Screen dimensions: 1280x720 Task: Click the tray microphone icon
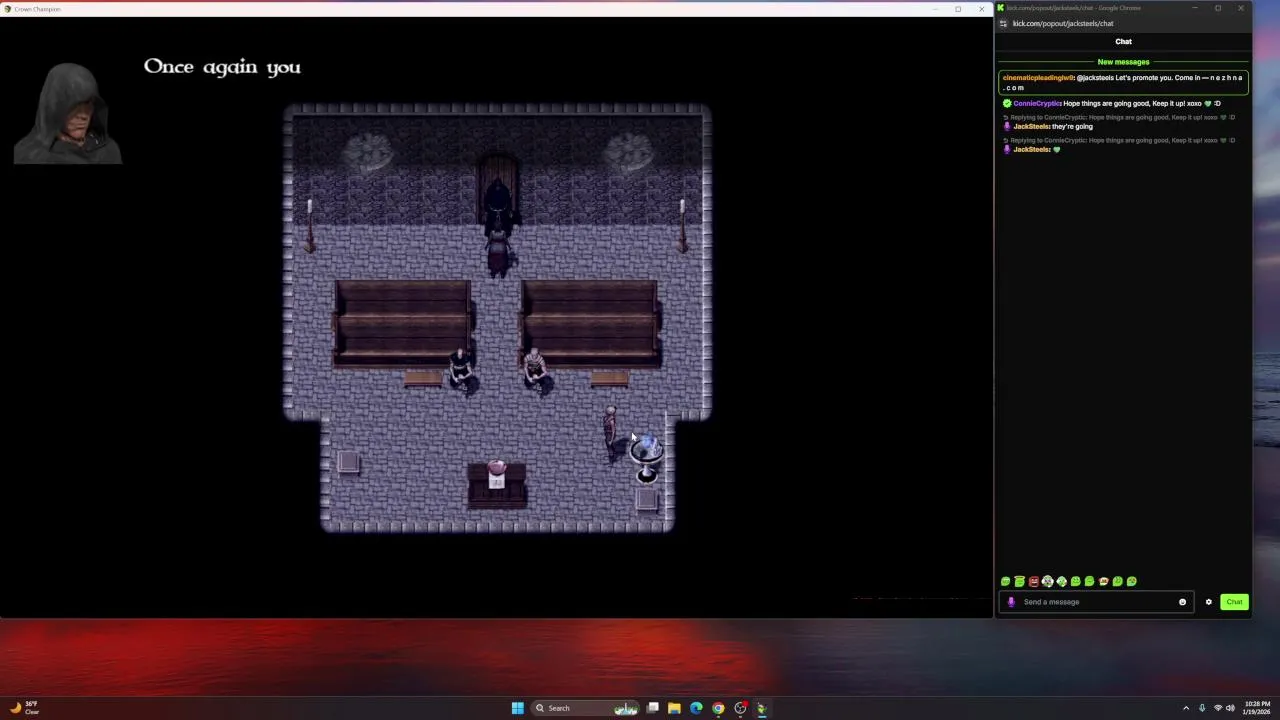[x=1202, y=708]
